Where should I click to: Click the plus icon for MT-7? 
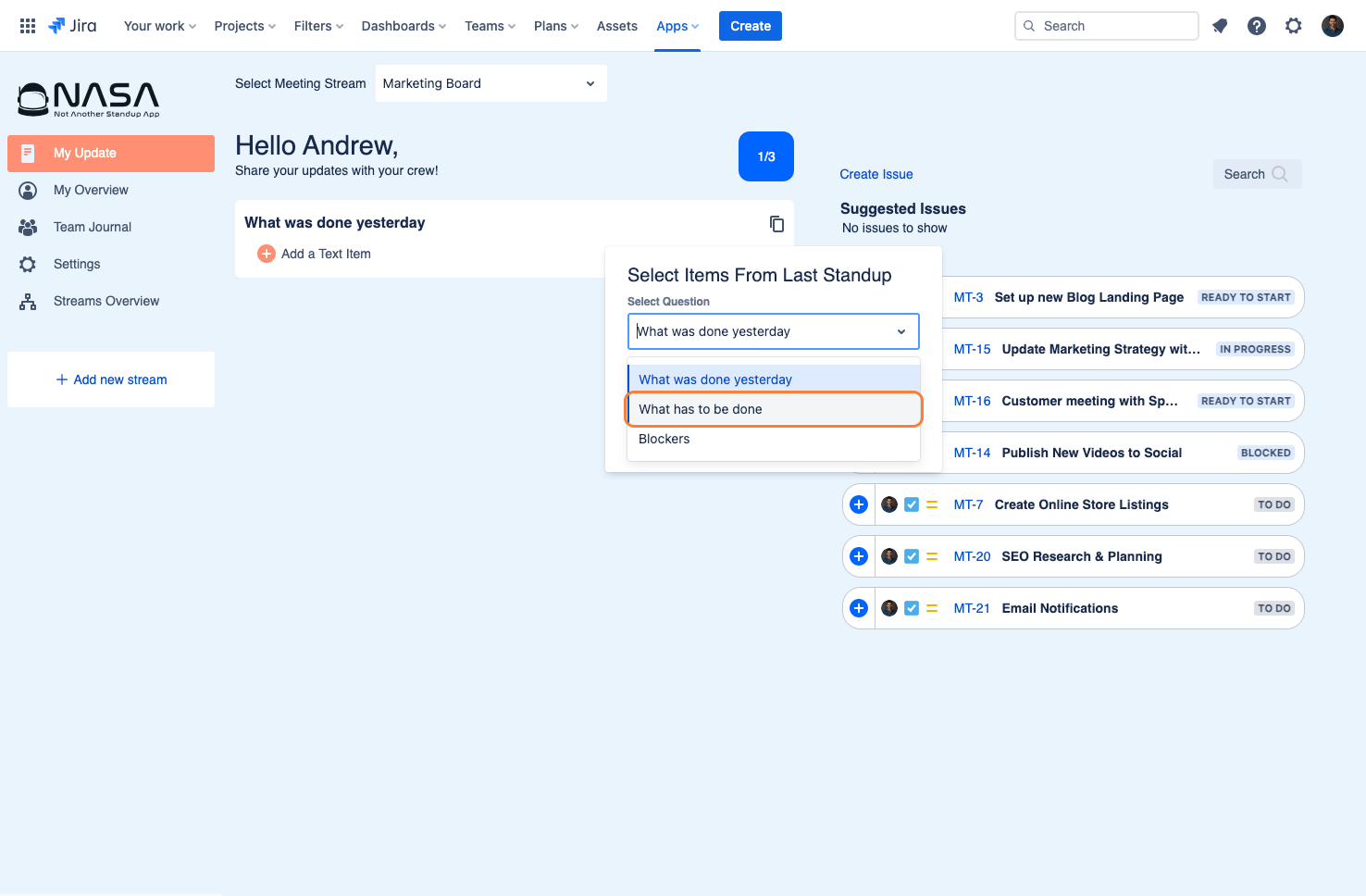pyautogui.click(x=859, y=504)
